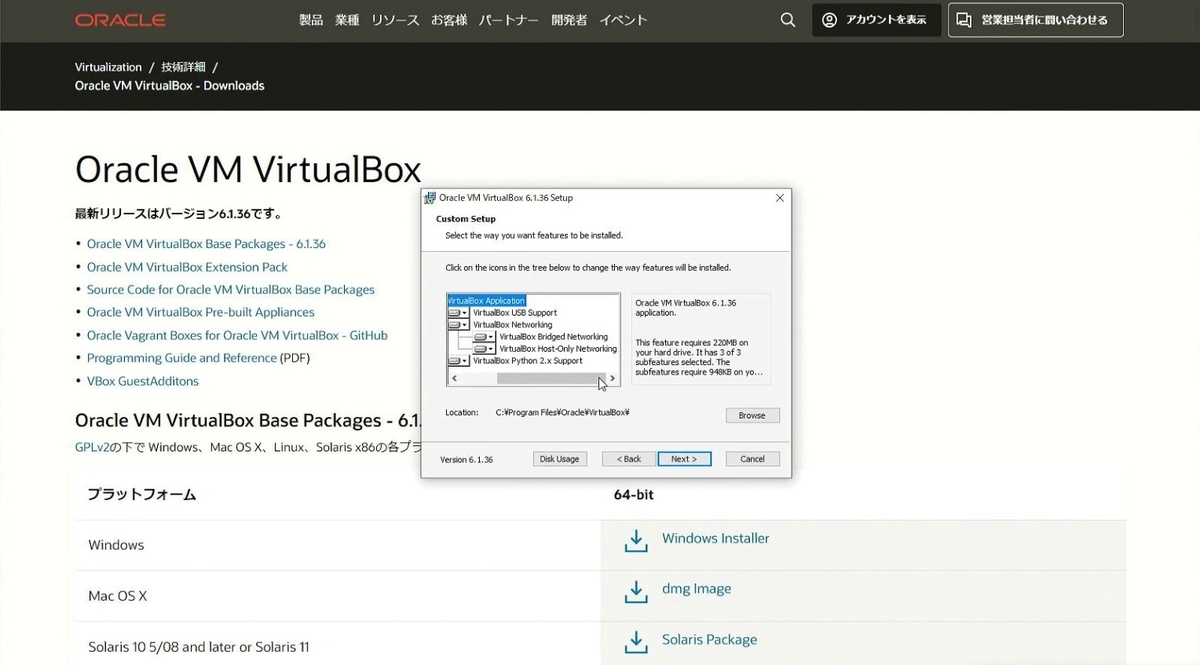Open the feature dropdown for VirtualBox Networking
The height and width of the screenshot is (665, 1200).
pyautogui.click(x=459, y=325)
